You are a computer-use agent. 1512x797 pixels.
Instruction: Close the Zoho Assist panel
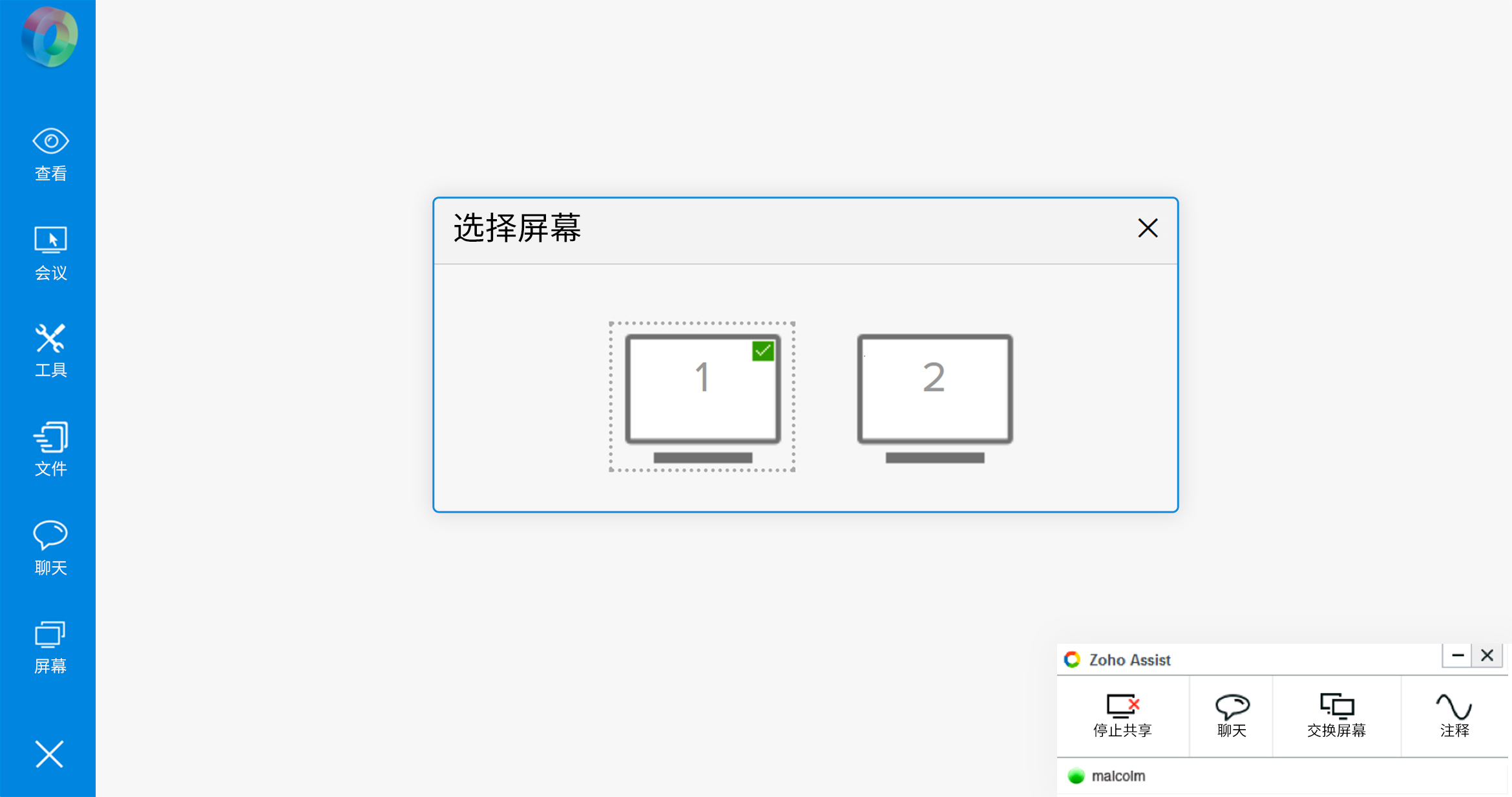coord(1487,655)
